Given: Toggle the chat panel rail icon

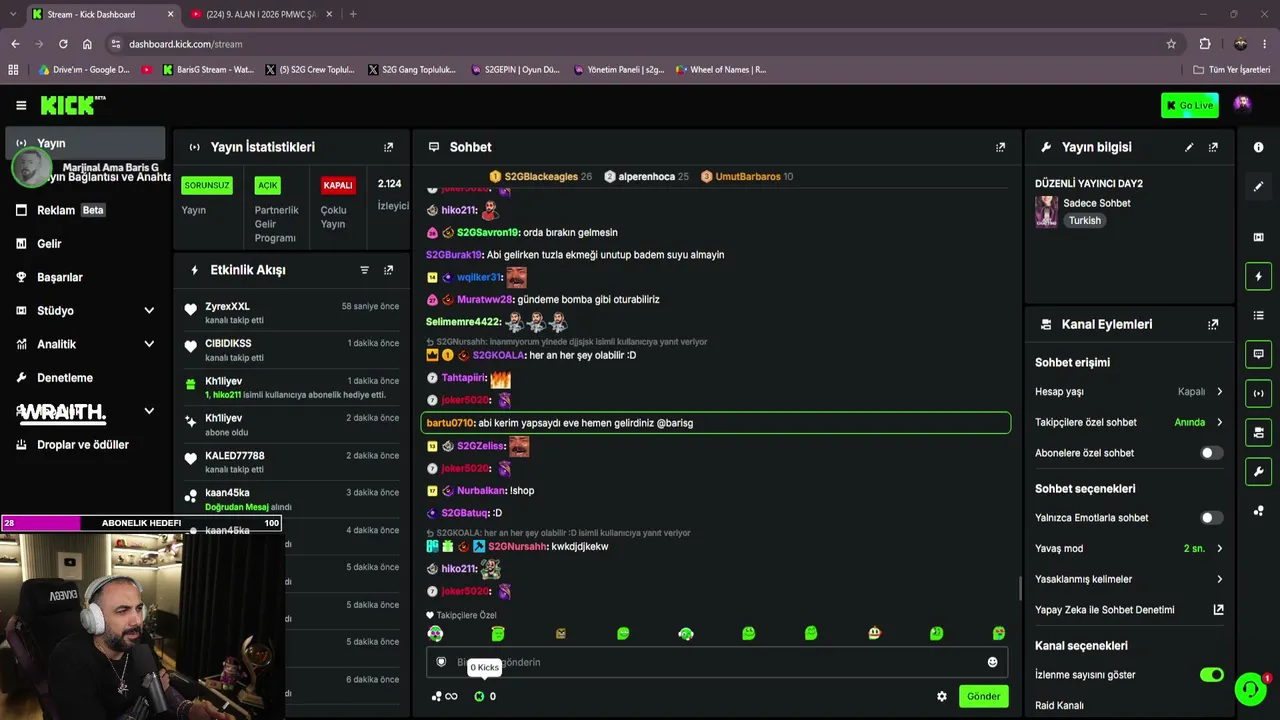Looking at the screenshot, I should coord(1258,354).
